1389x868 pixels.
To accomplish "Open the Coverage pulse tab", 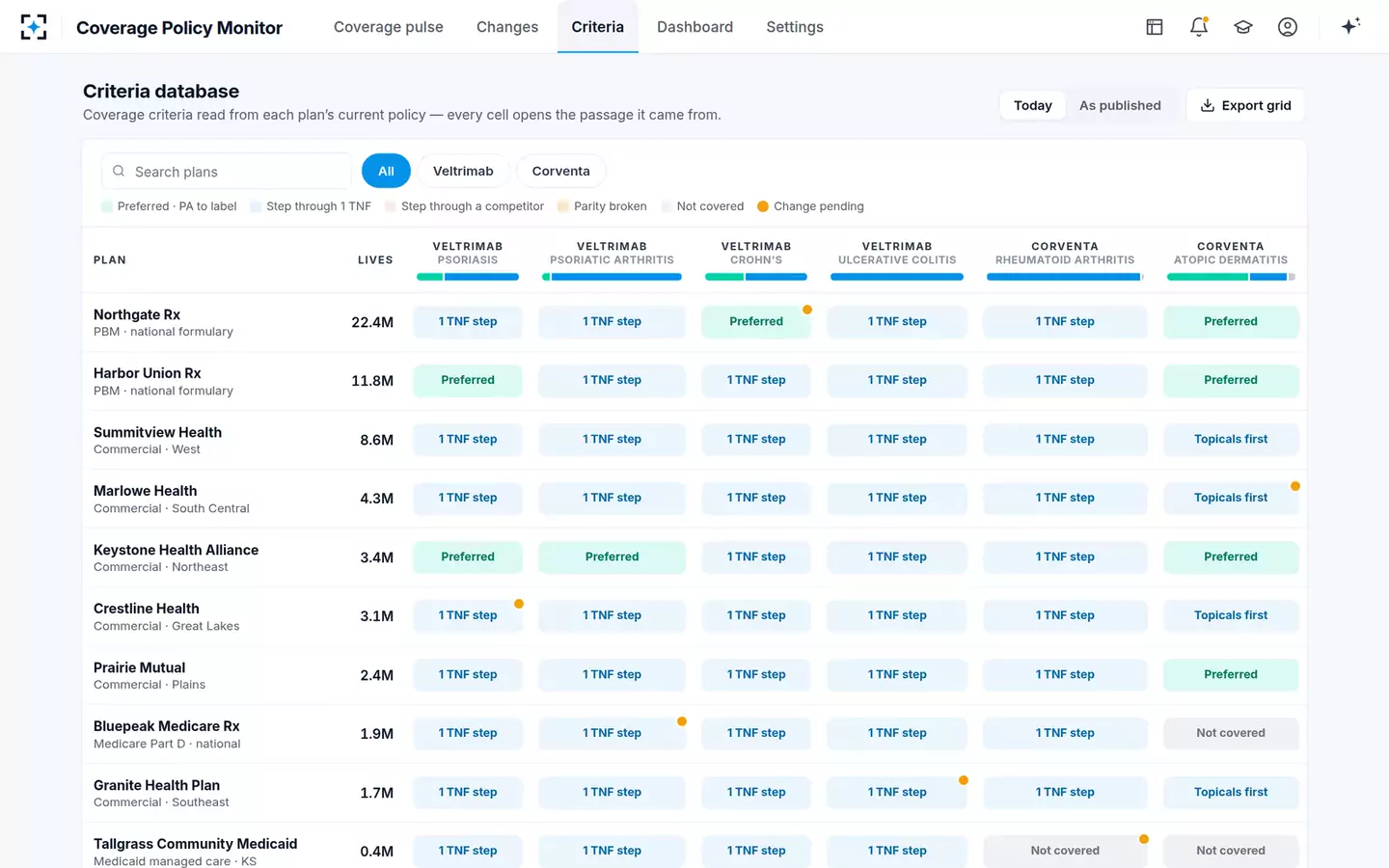I will tap(389, 27).
